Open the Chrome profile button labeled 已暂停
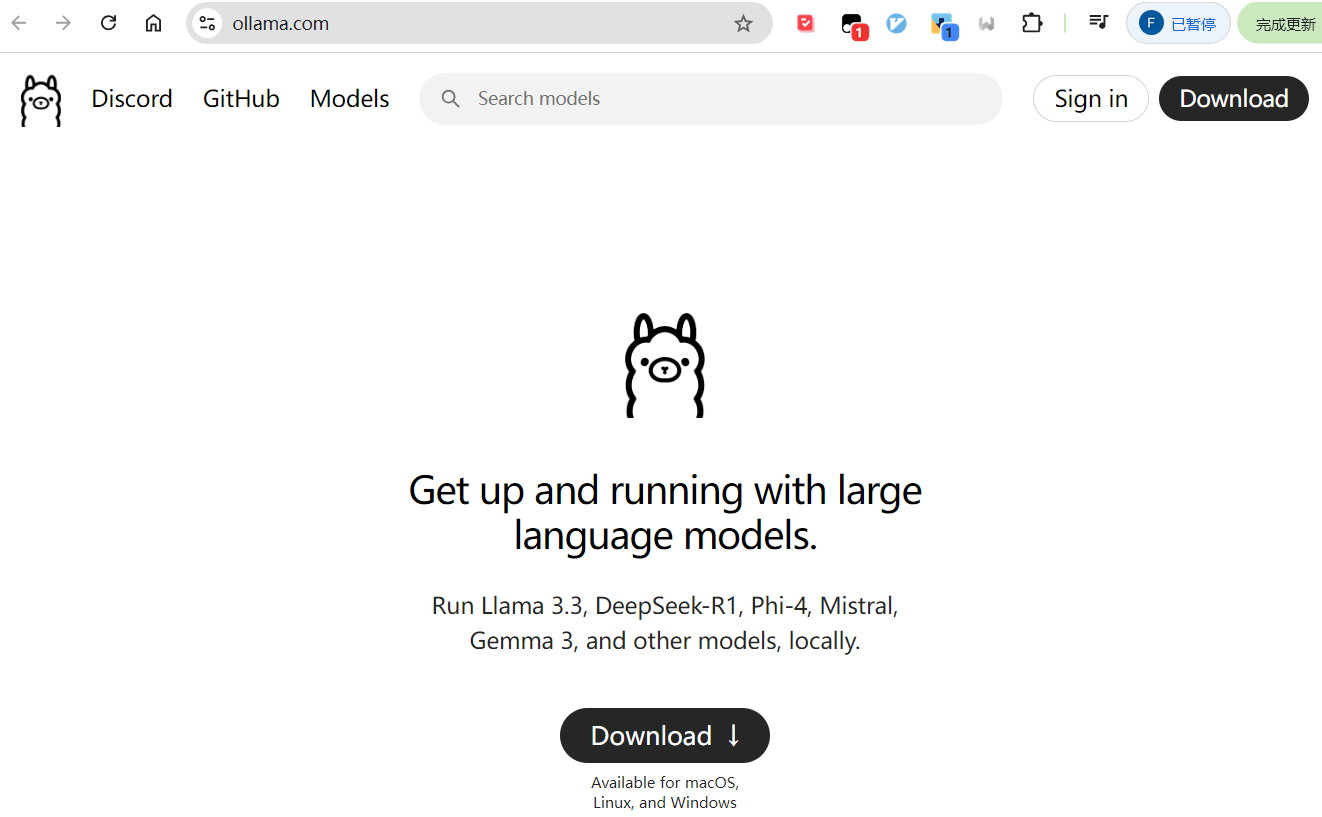Viewport: 1322px width, 817px height. (x=1178, y=23)
